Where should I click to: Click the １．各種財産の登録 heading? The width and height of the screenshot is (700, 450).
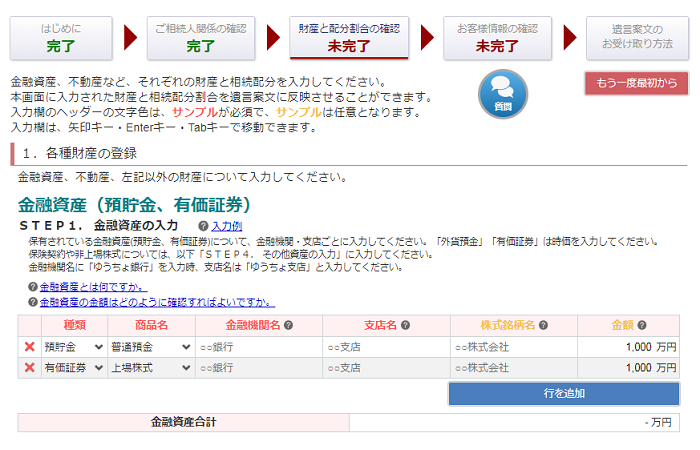click(x=79, y=153)
